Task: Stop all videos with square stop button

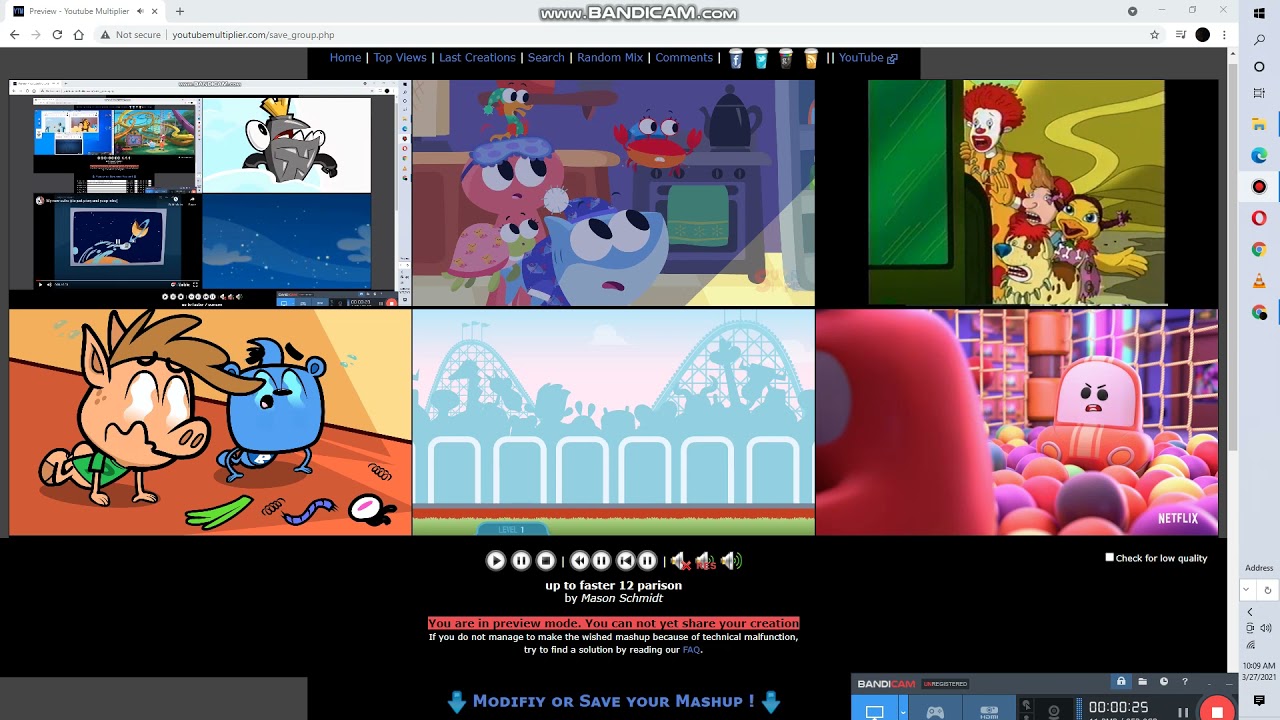Action: [x=546, y=561]
